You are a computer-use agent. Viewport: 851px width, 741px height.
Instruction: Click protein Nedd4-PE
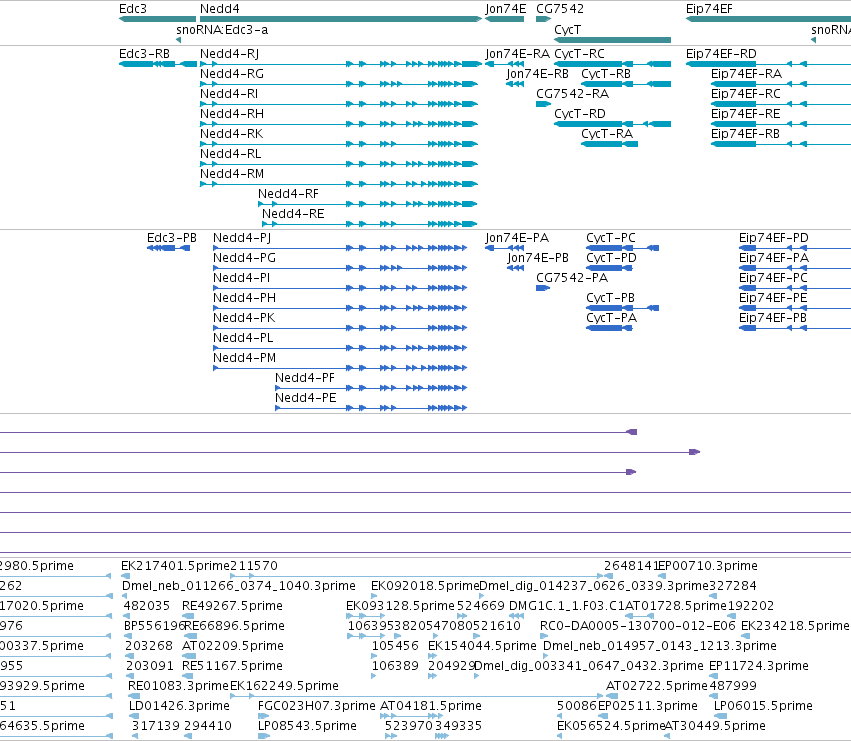pyautogui.click(x=371, y=408)
